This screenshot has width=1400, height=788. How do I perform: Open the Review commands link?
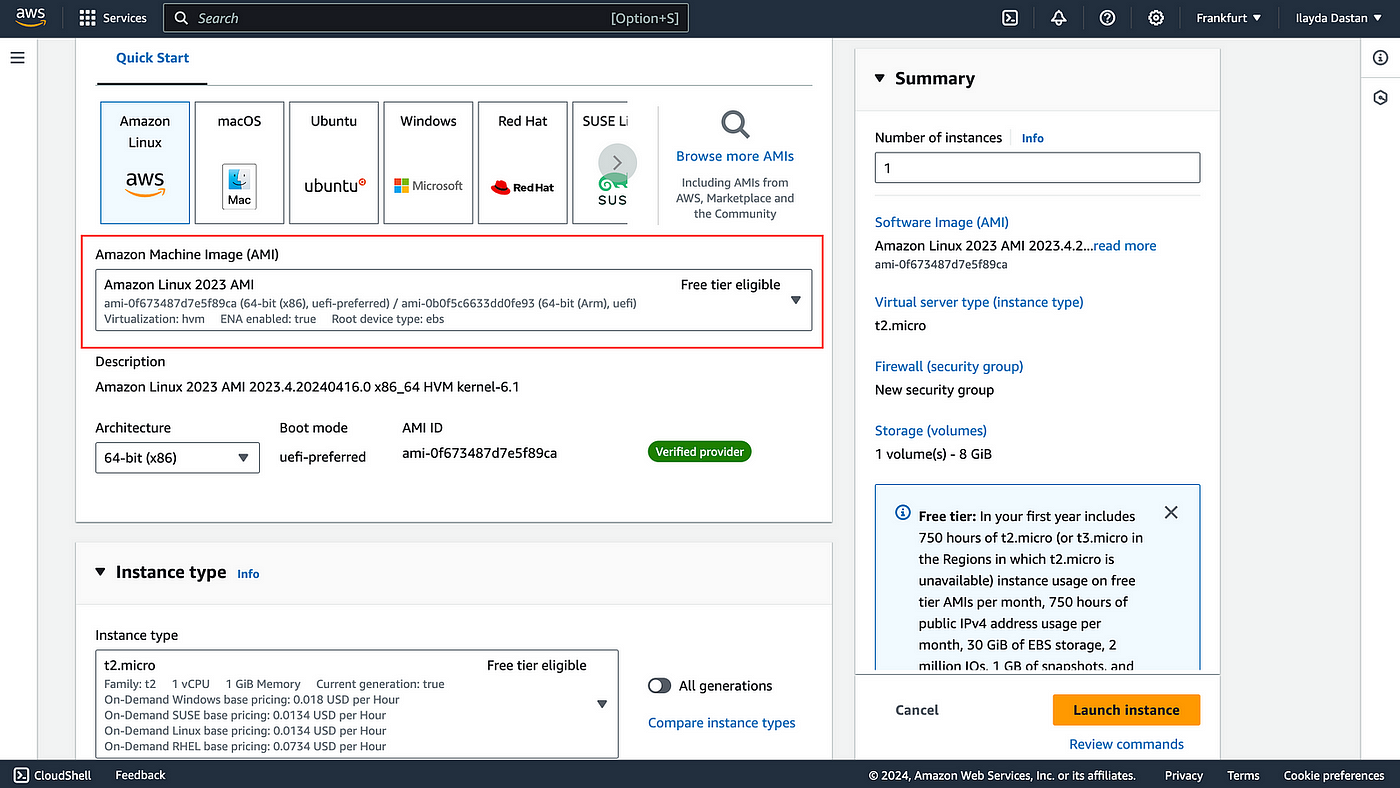[x=1126, y=744]
